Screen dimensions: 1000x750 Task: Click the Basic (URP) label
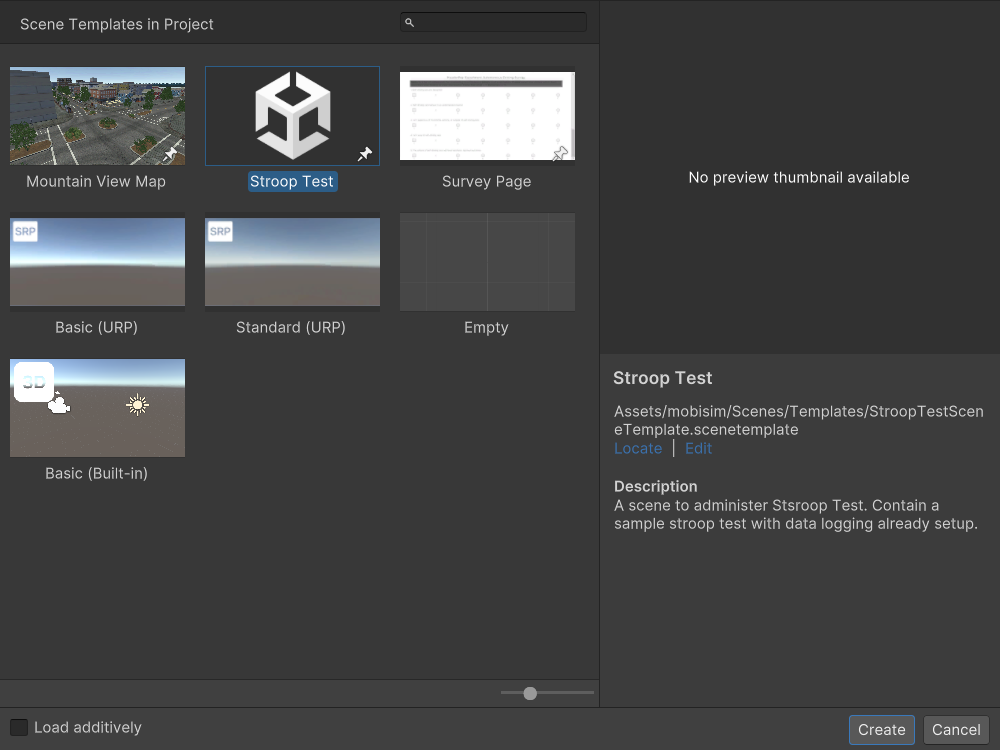(x=96, y=328)
